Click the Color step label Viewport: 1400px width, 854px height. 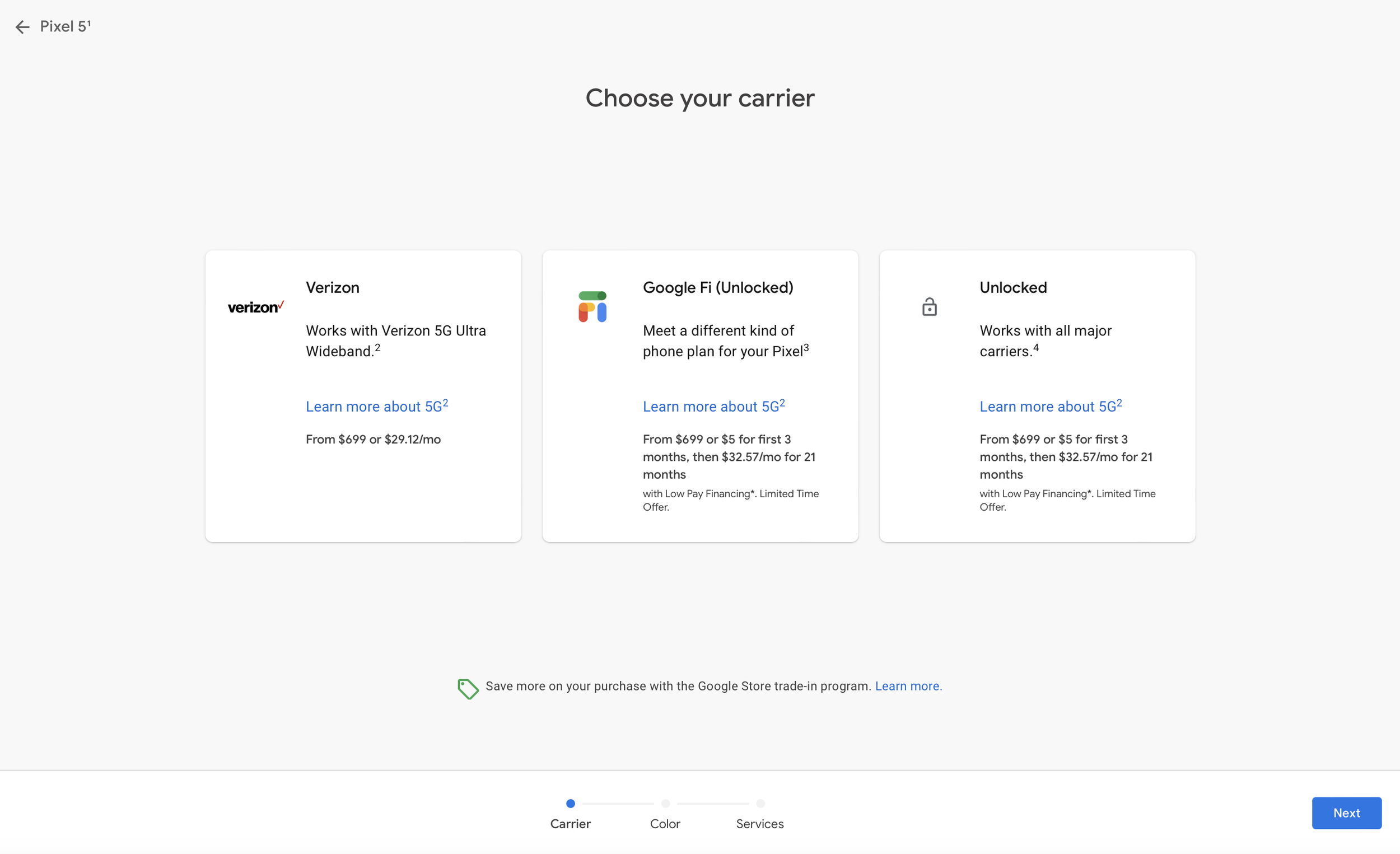tap(665, 824)
